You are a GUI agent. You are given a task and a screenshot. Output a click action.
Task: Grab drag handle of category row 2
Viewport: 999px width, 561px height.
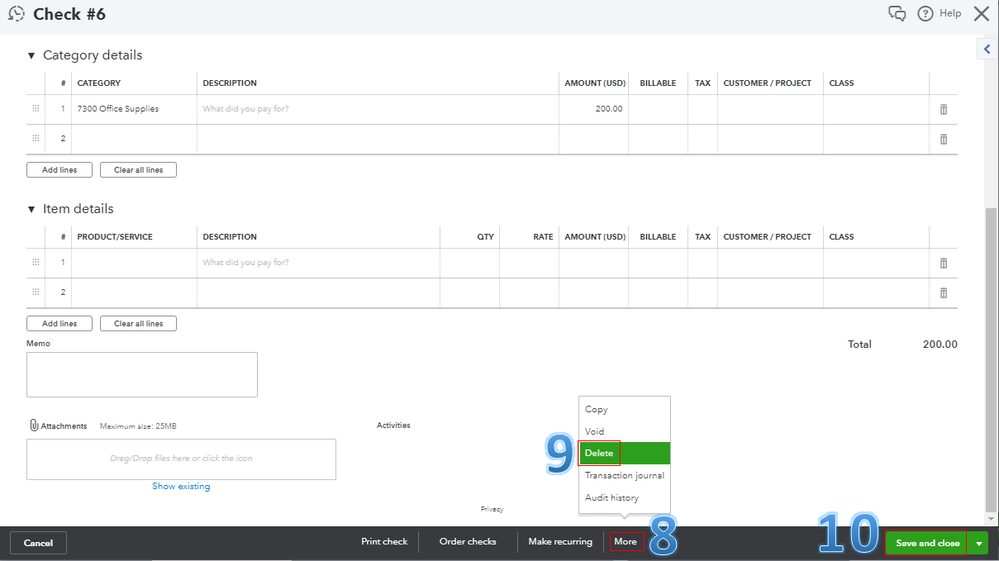pyautogui.click(x=36, y=138)
